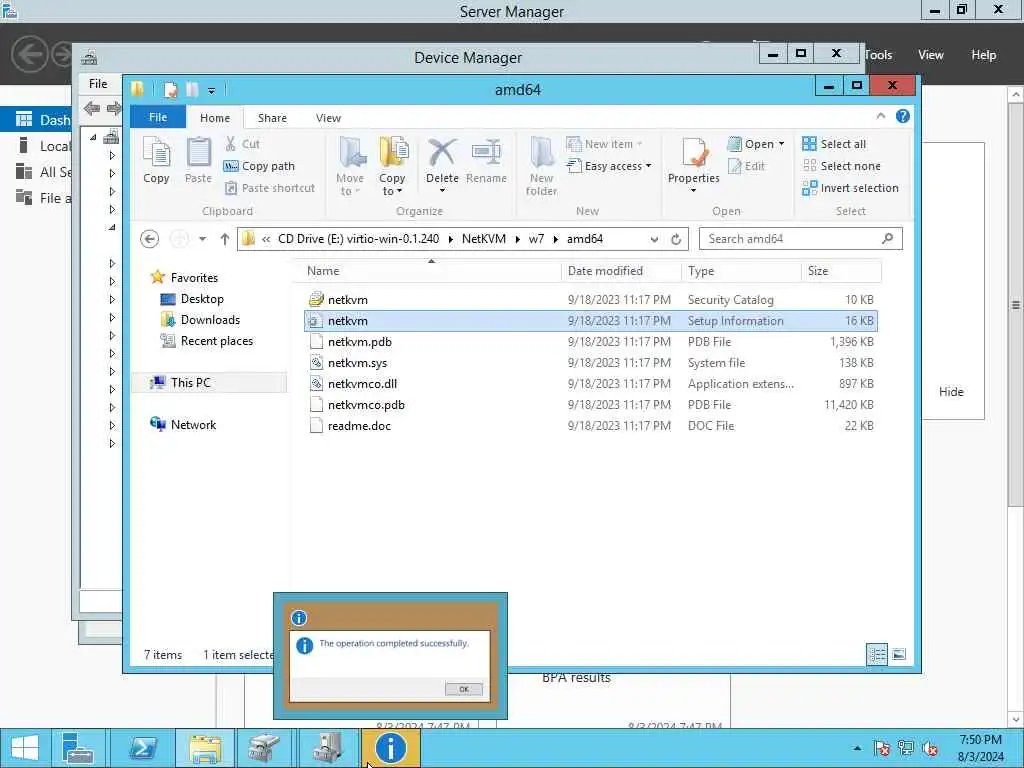Click Select all in ribbon

[834, 144]
